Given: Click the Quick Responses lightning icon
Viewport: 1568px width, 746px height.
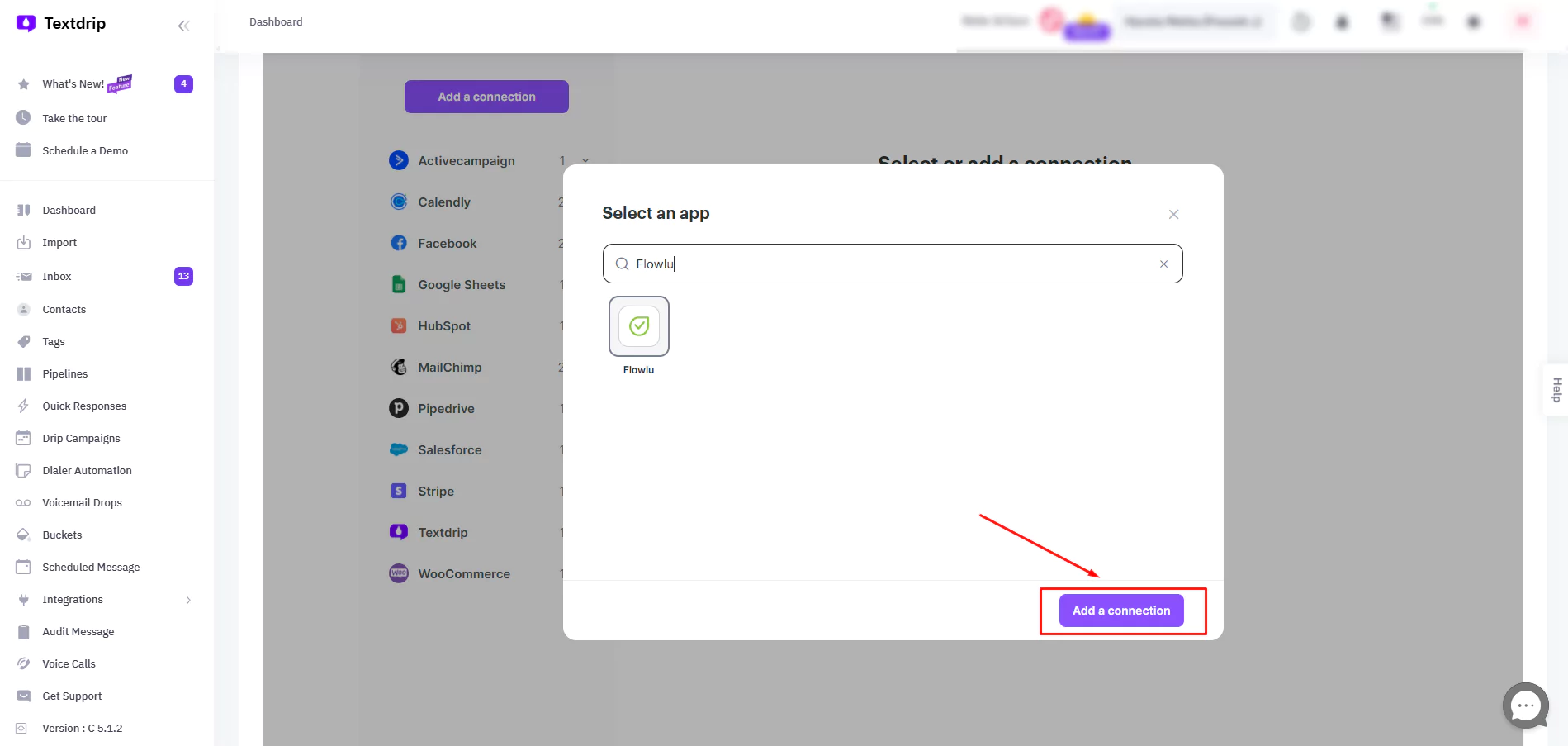Looking at the screenshot, I should pos(23,406).
